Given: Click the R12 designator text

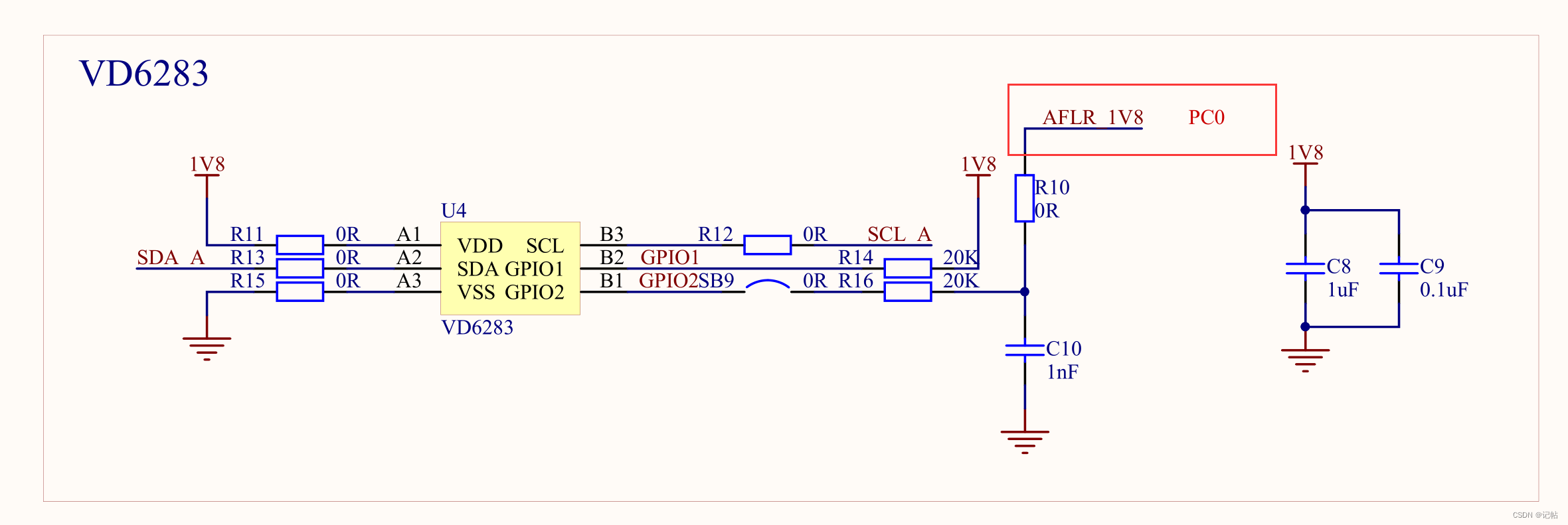Looking at the screenshot, I should pos(715,234).
